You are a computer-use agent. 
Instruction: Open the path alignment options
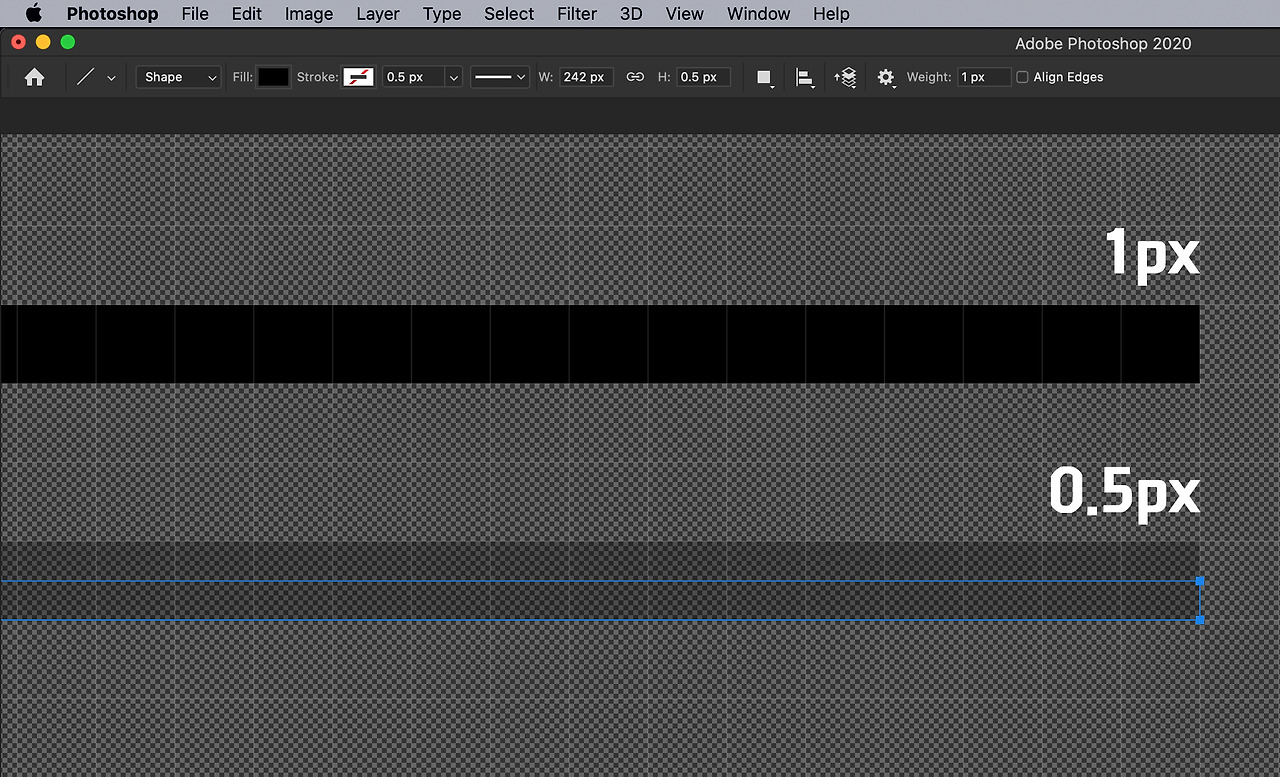[805, 78]
